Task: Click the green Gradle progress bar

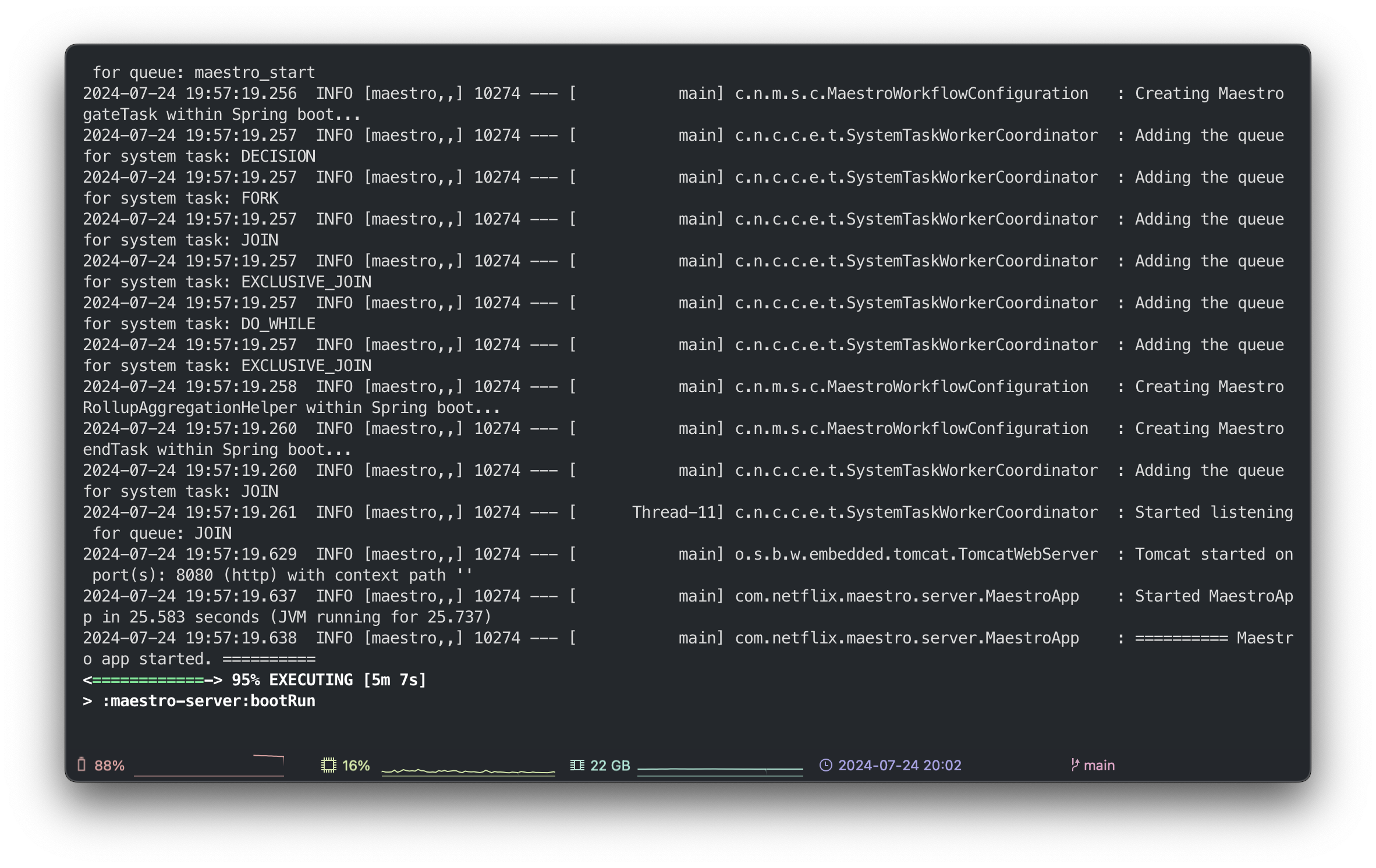Action: click(148, 680)
